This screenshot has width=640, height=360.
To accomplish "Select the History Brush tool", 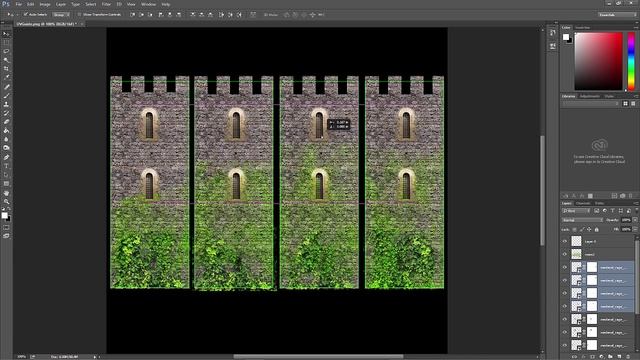I will click(x=6, y=113).
